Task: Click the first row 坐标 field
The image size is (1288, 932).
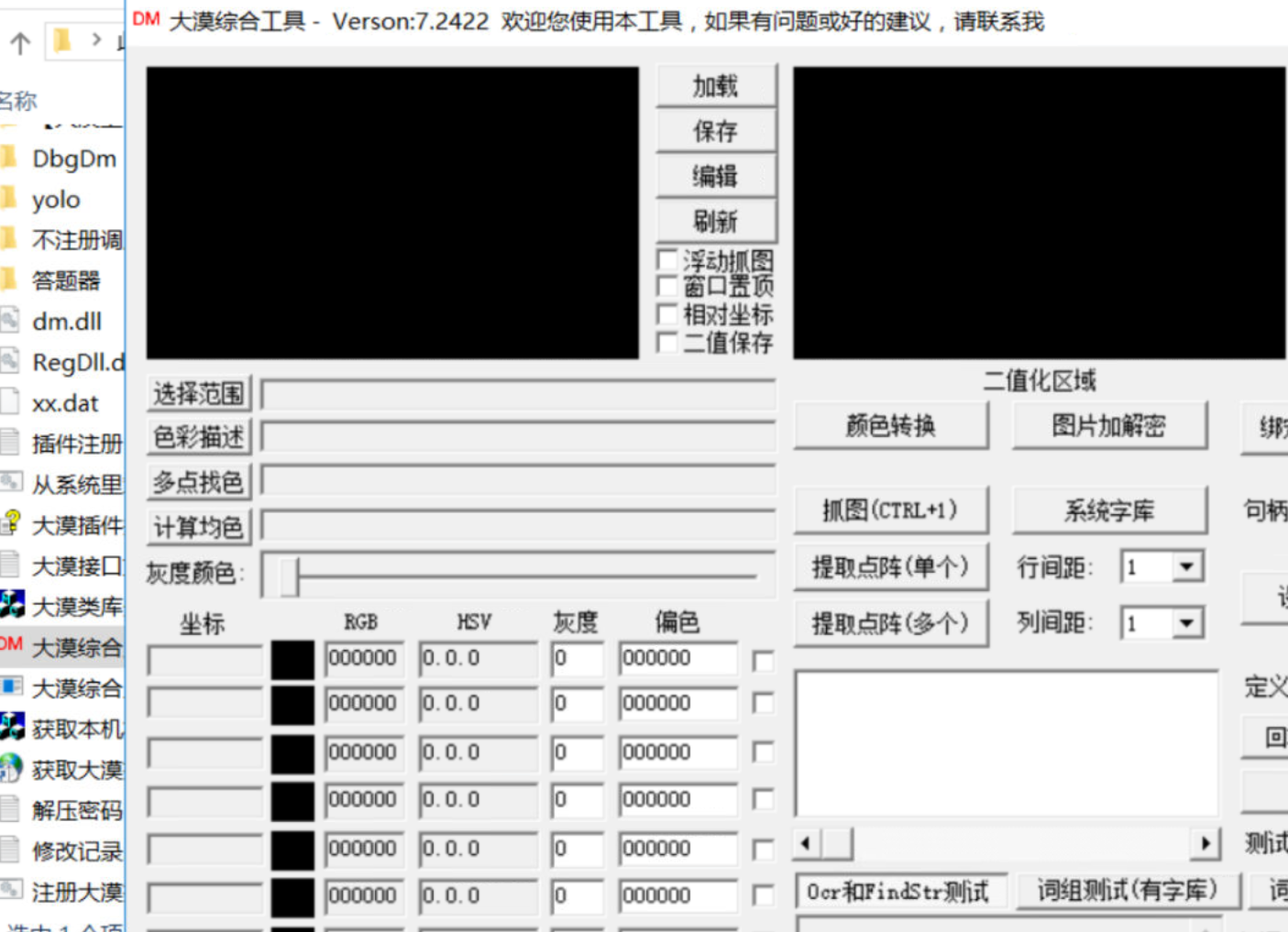Action: coord(205,660)
